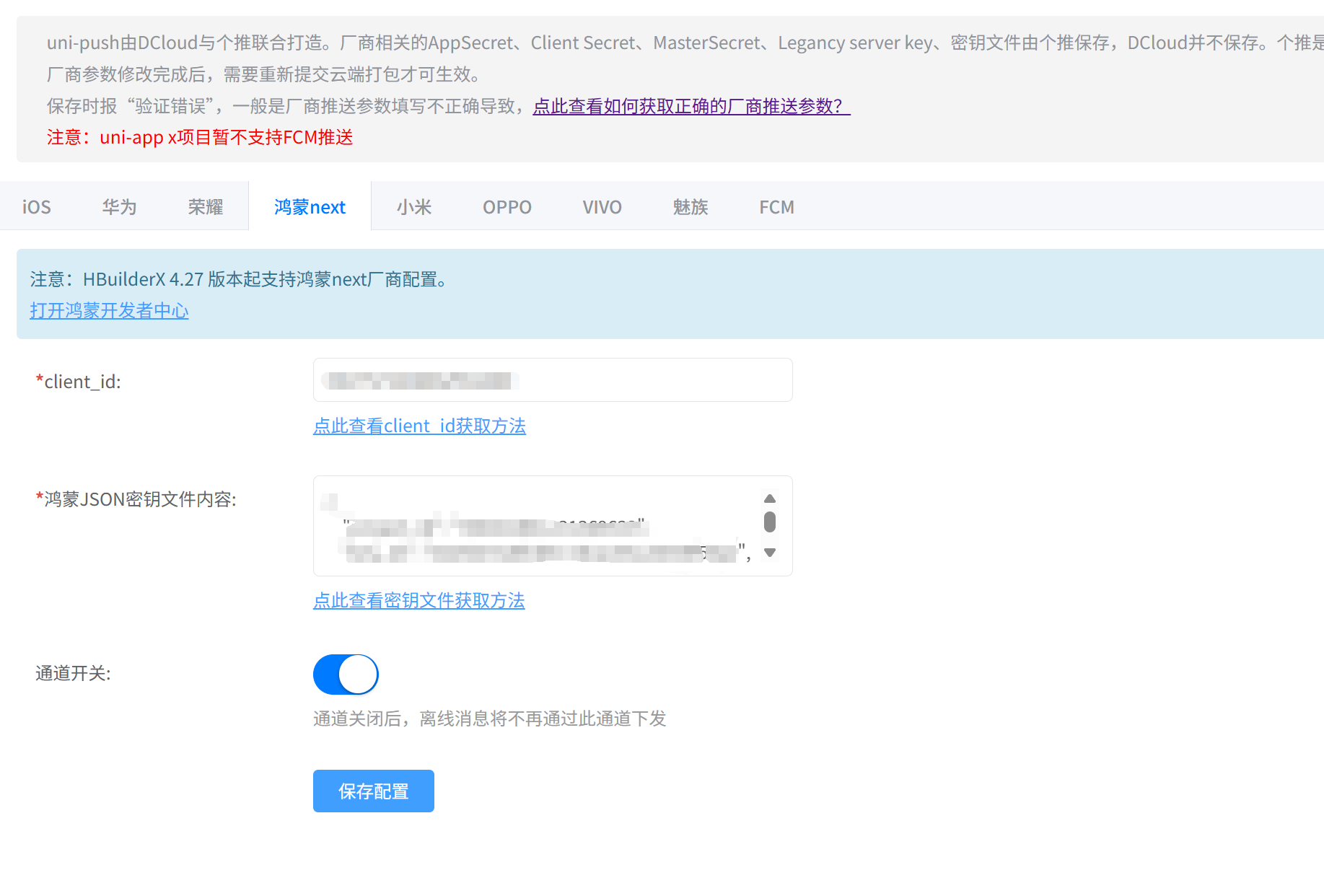Select the 荣耀 tab
The image size is (1324, 896).
(206, 207)
